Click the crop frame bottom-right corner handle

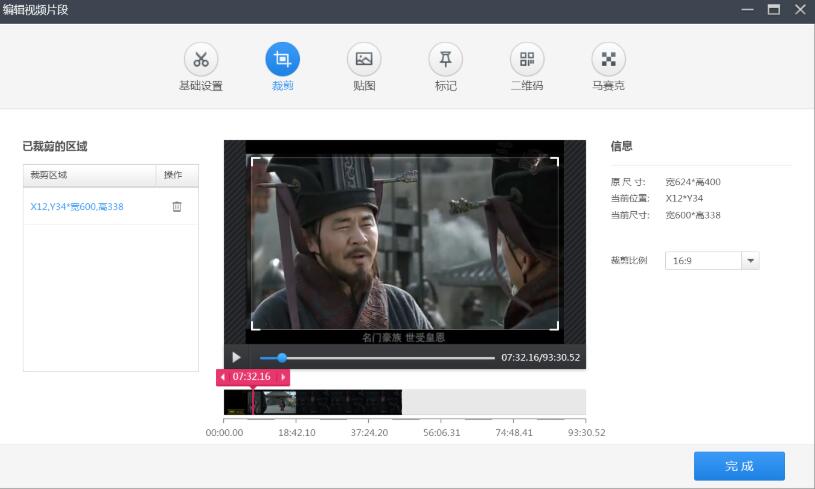[x=555, y=326]
